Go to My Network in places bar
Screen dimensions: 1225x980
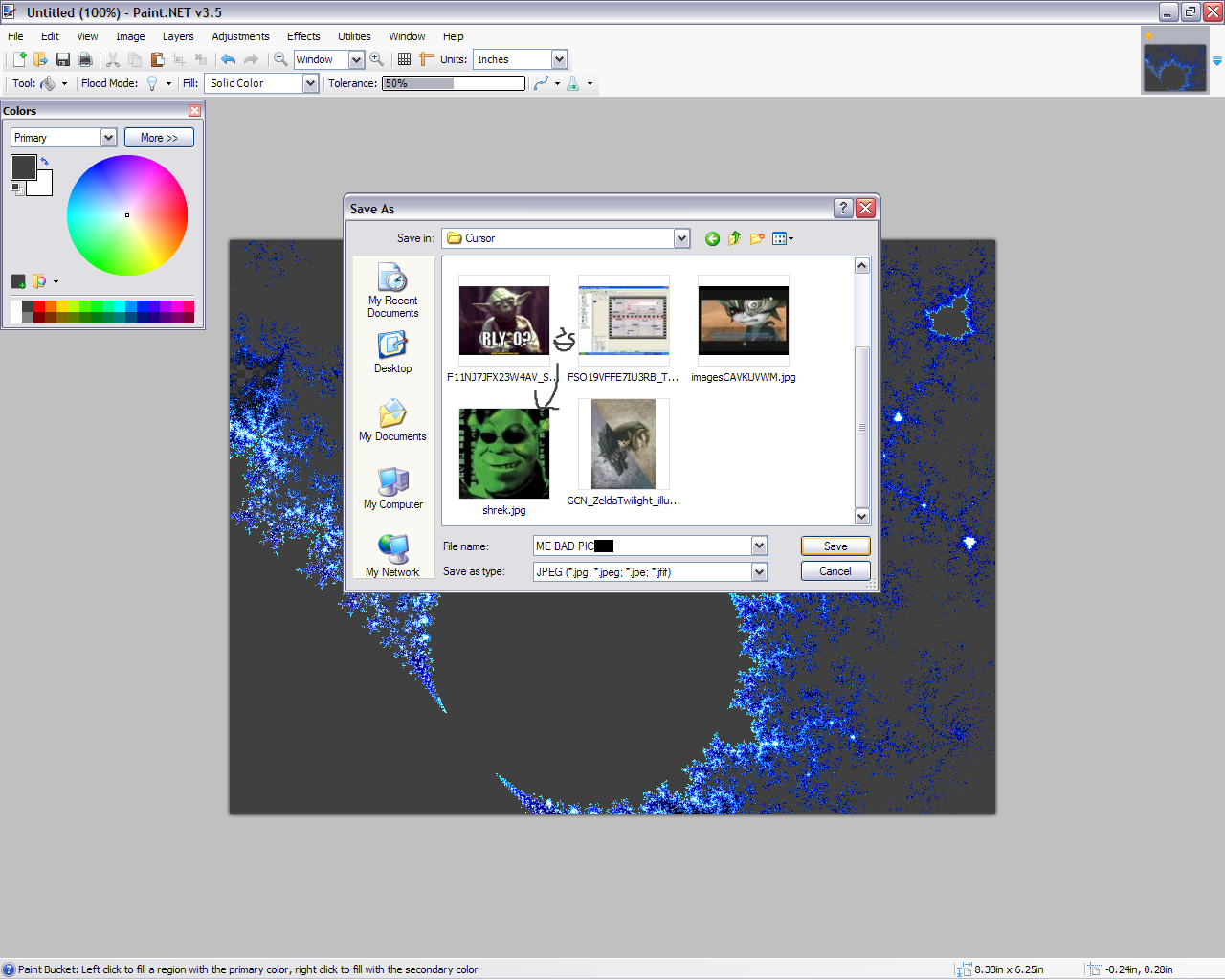click(x=393, y=556)
